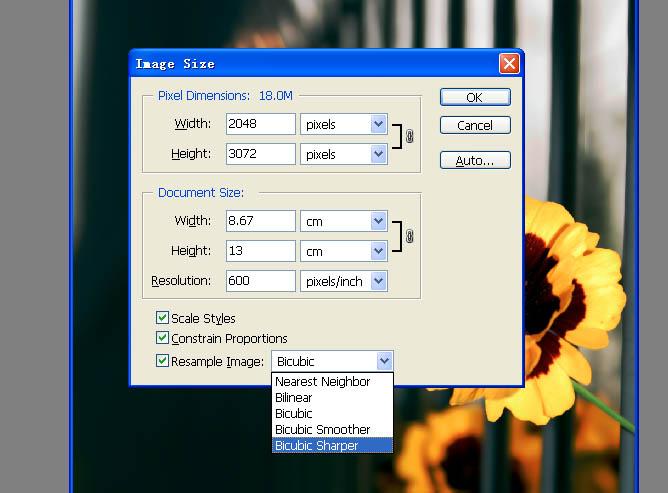This screenshot has width=668, height=493.
Task: Confirm with the OK button
Action: (x=475, y=97)
